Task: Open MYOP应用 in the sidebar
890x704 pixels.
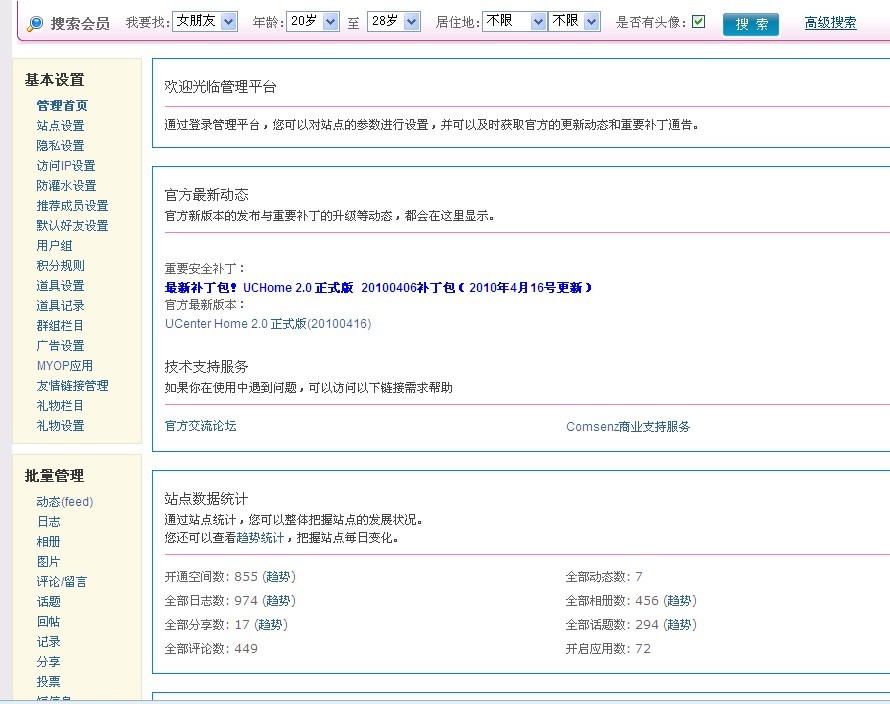Action: point(65,366)
